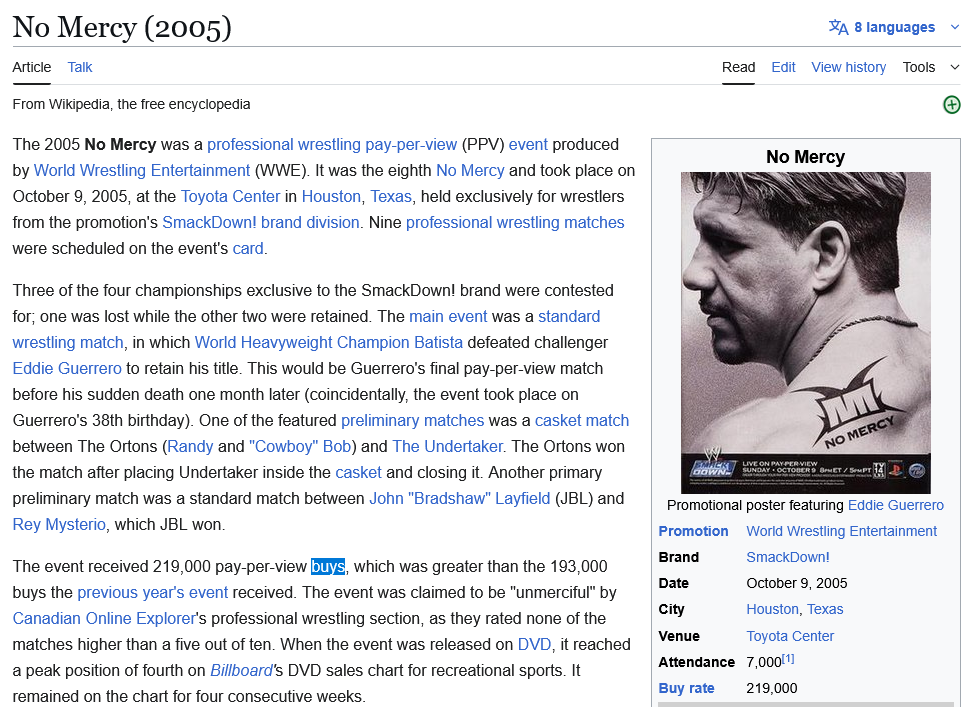The width and height of the screenshot is (969, 707).
Task: Click the card link
Action: (x=248, y=248)
